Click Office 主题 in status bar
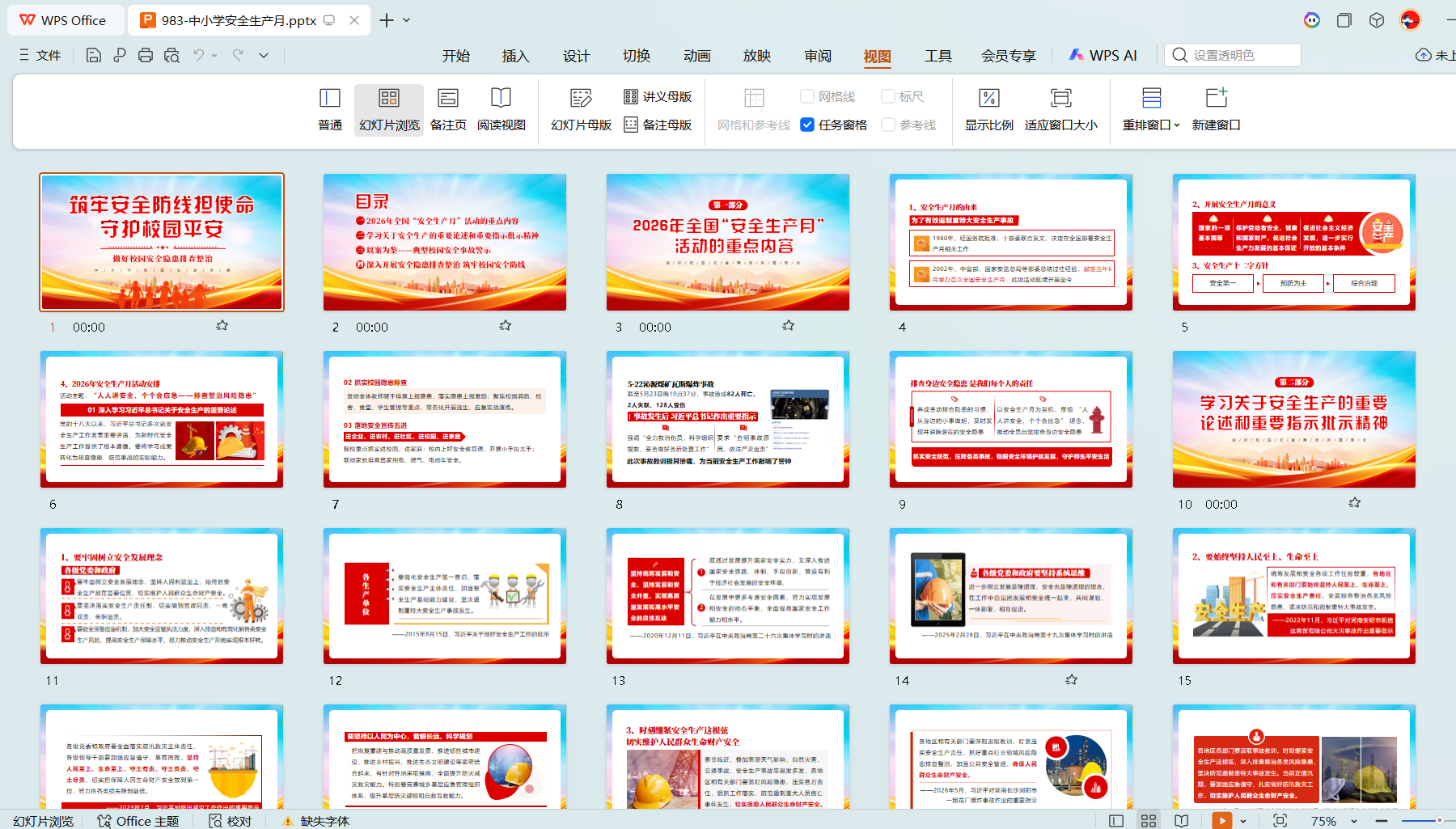This screenshot has width=1456, height=829. [138, 821]
